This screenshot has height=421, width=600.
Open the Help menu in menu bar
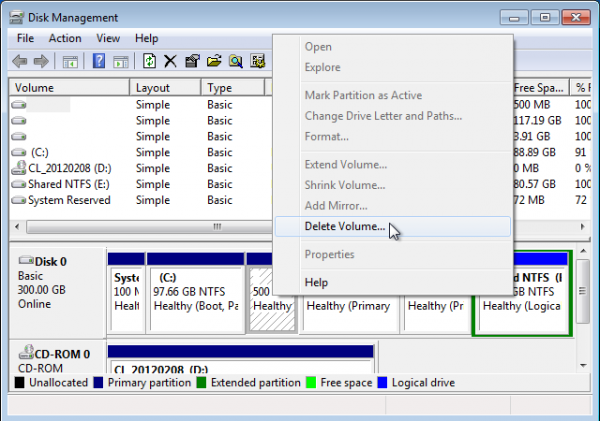pos(147,38)
